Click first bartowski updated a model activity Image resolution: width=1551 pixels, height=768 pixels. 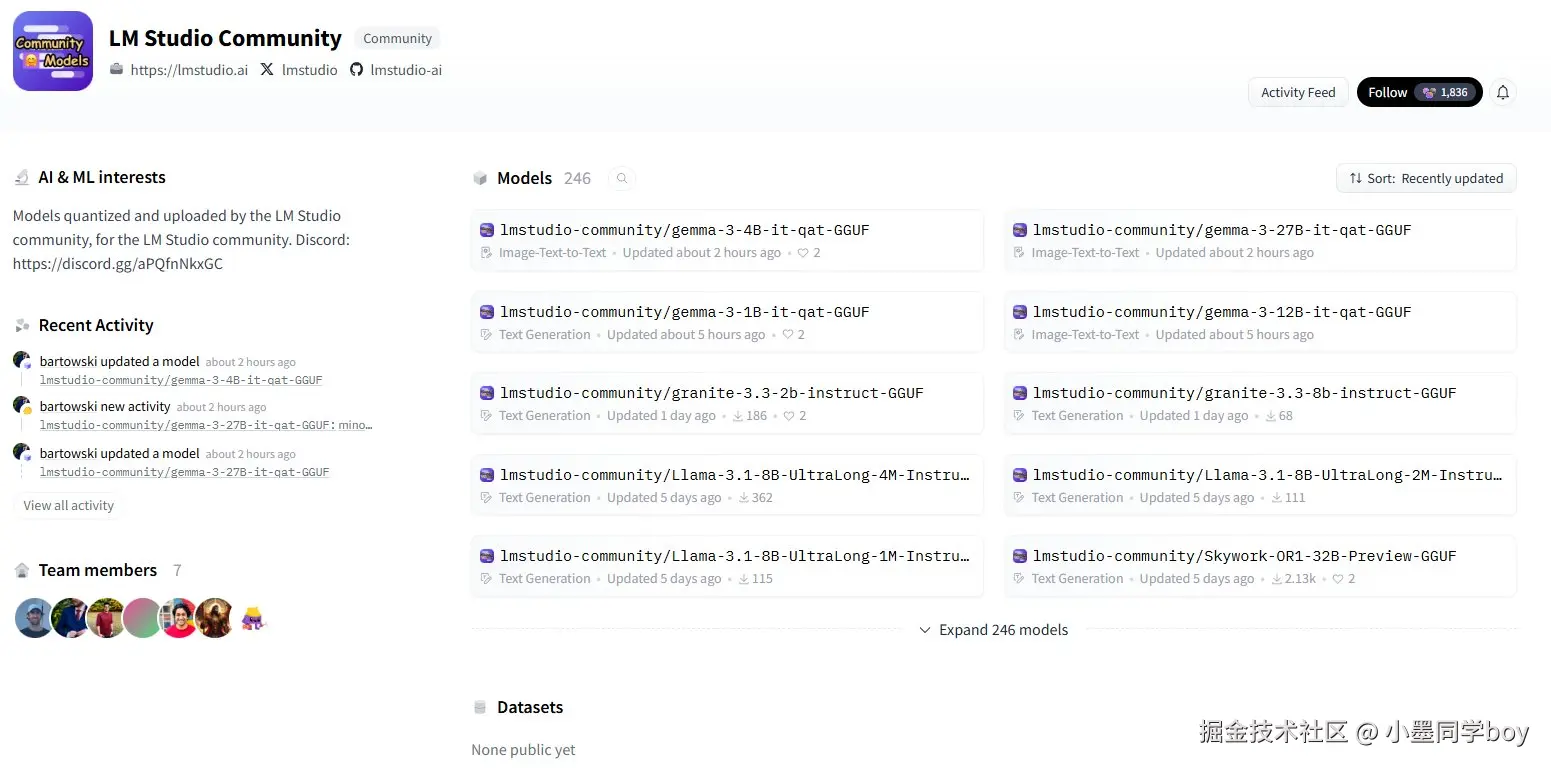(x=120, y=361)
